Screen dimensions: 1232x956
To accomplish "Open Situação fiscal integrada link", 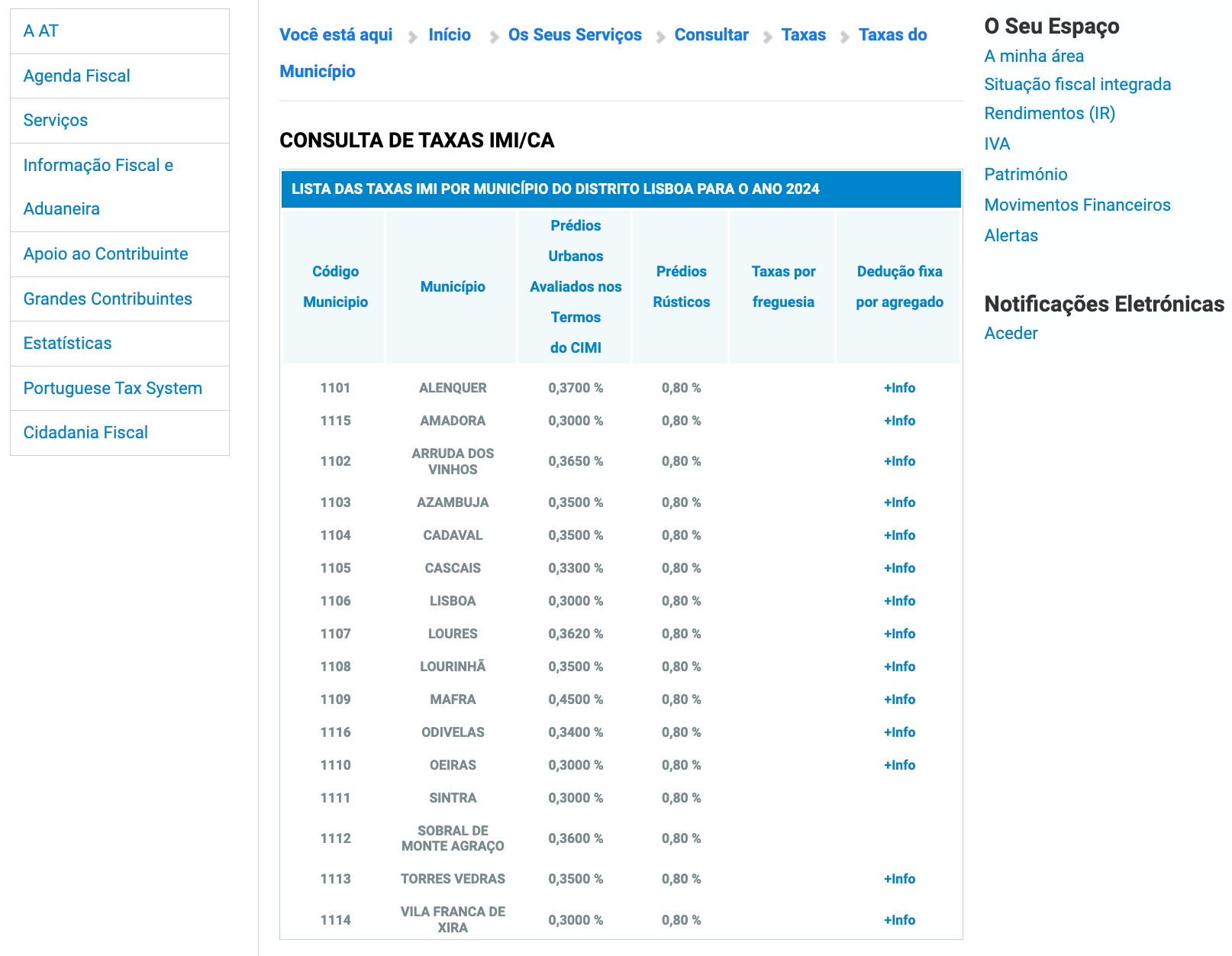I will [x=1077, y=84].
